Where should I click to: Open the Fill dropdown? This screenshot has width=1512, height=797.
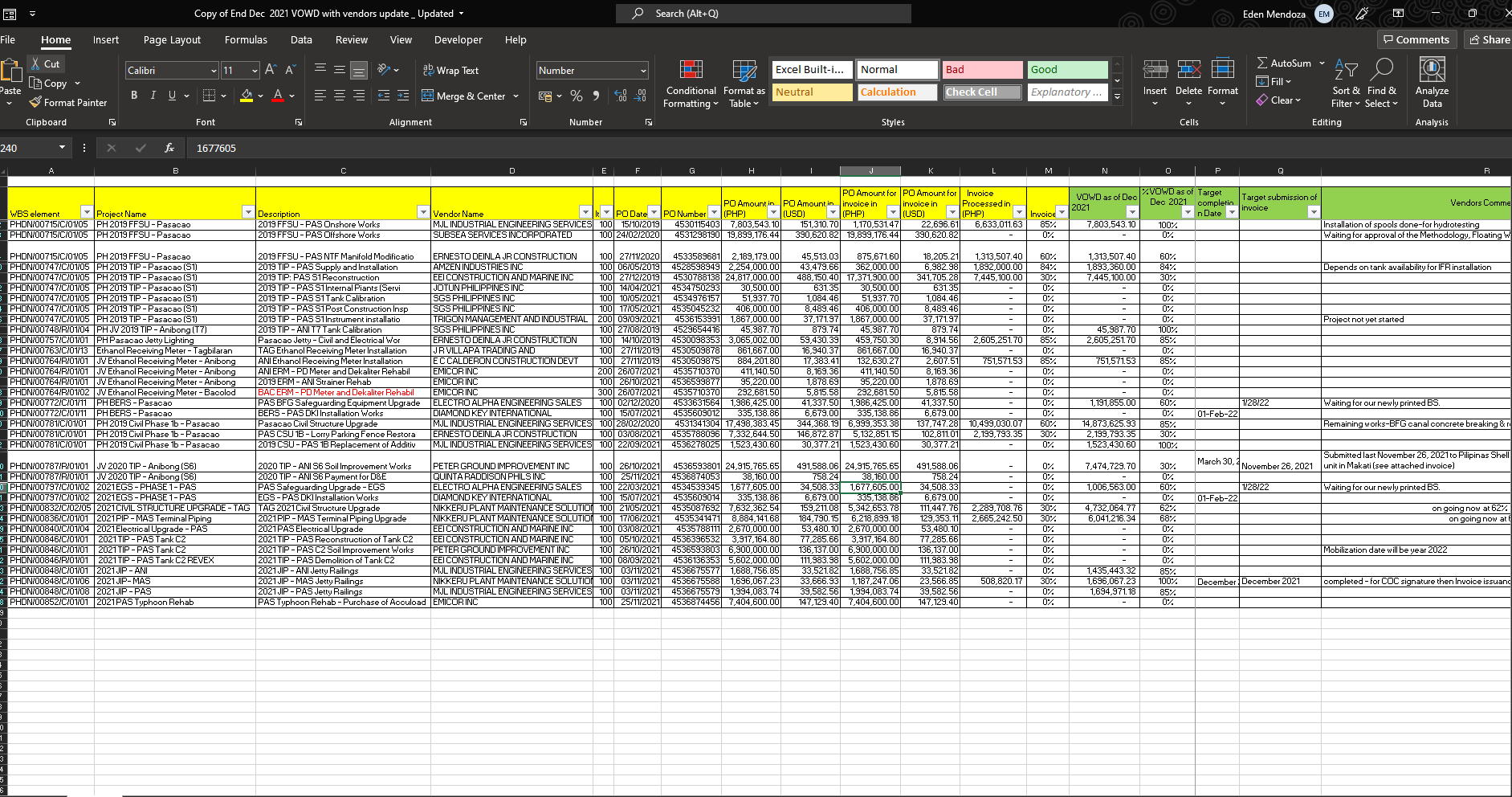pyautogui.click(x=1274, y=82)
